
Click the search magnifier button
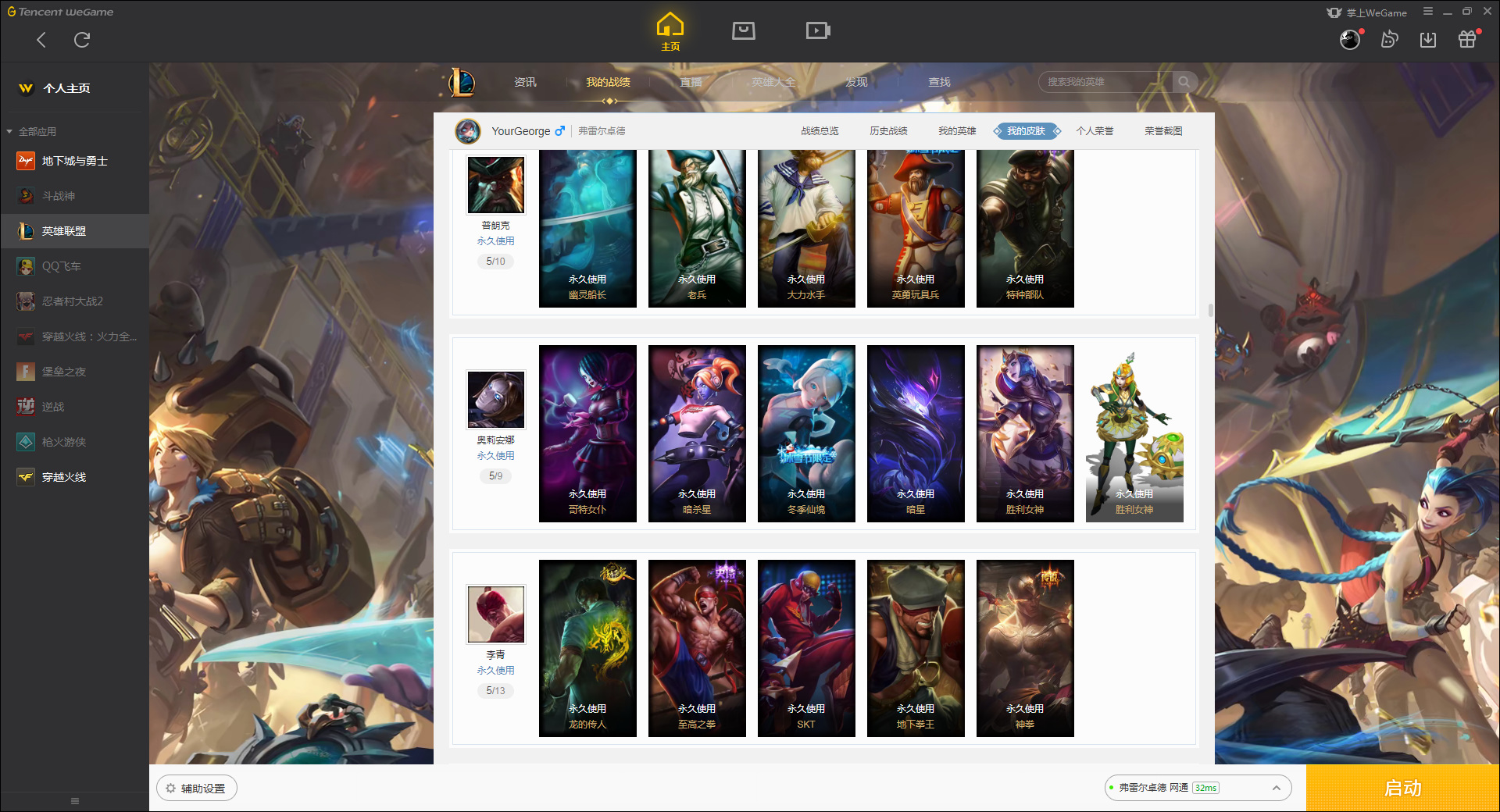(1184, 82)
